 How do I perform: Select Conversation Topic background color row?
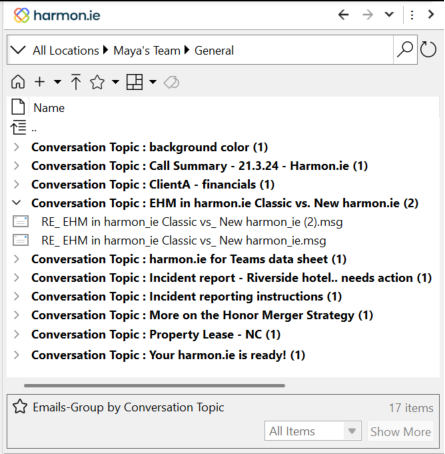pos(150,147)
